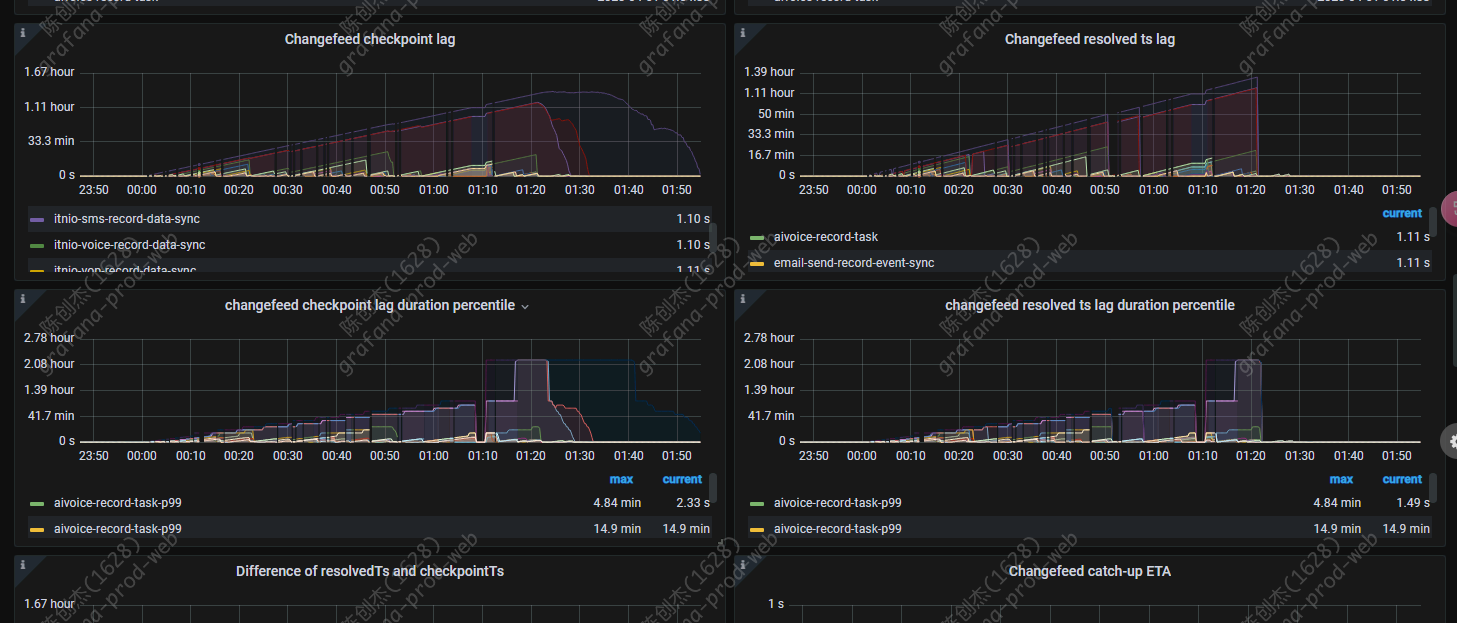
Task: Open Changefeed resolved ts lag panel title menu
Action: tap(1089, 40)
